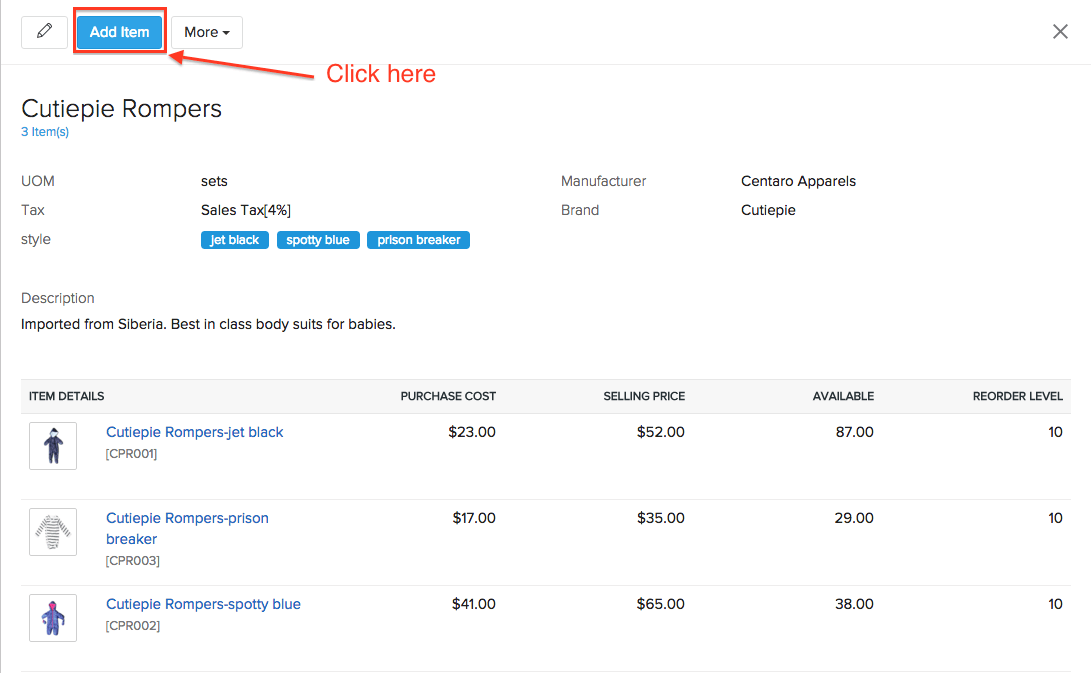The height and width of the screenshot is (673, 1091).
Task: Expand More options for this item group
Action: pyautogui.click(x=206, y=31)
